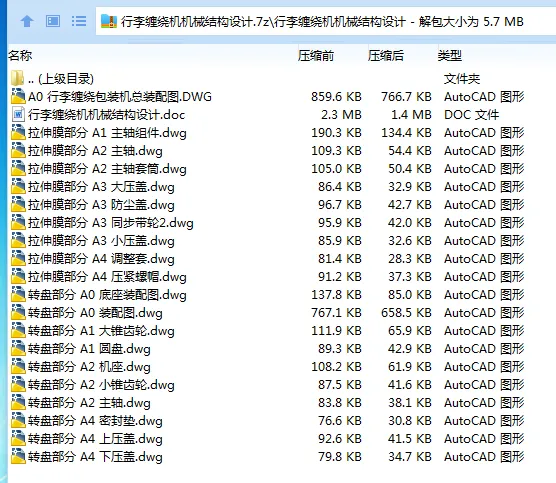Select file name 拉伸膜部分 A2 主轴.dwg
Screen dimensions: 556x483
coord(95,151)
